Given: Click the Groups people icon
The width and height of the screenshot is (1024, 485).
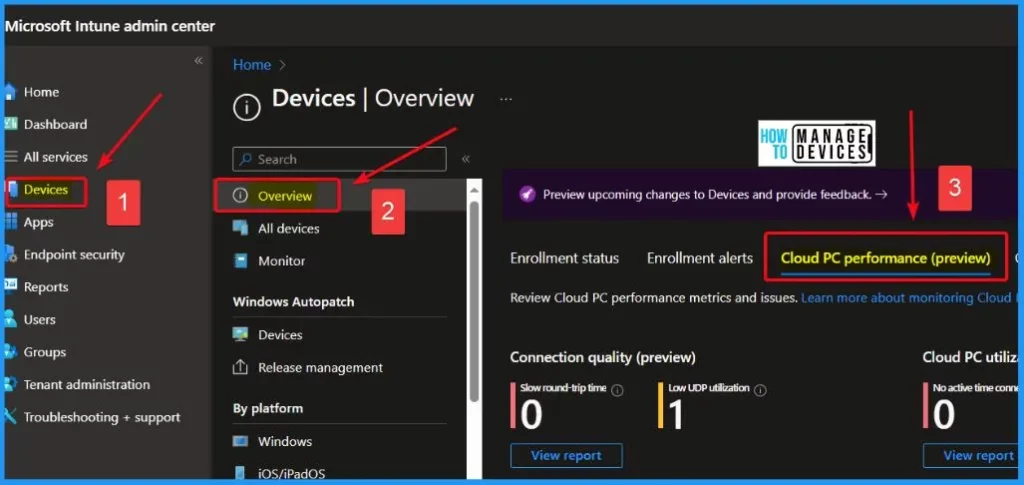Looking at the screenshot, I should [x=10, y=352].
